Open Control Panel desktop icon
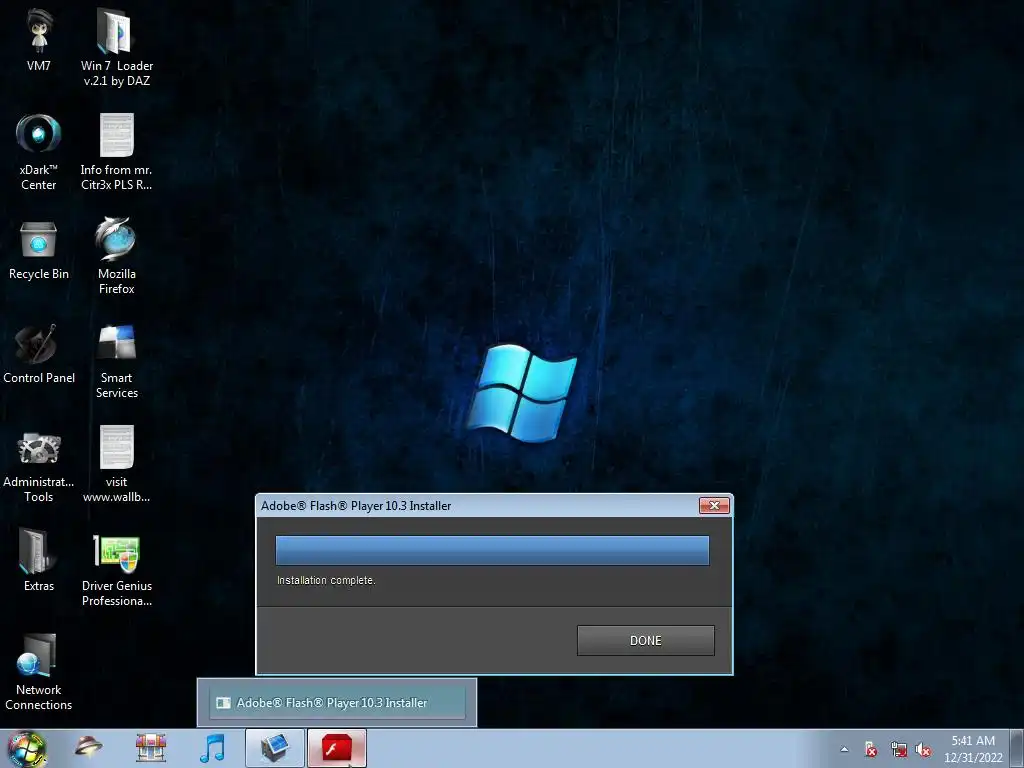The image size is (1024, 768). (x=39, y=353)
